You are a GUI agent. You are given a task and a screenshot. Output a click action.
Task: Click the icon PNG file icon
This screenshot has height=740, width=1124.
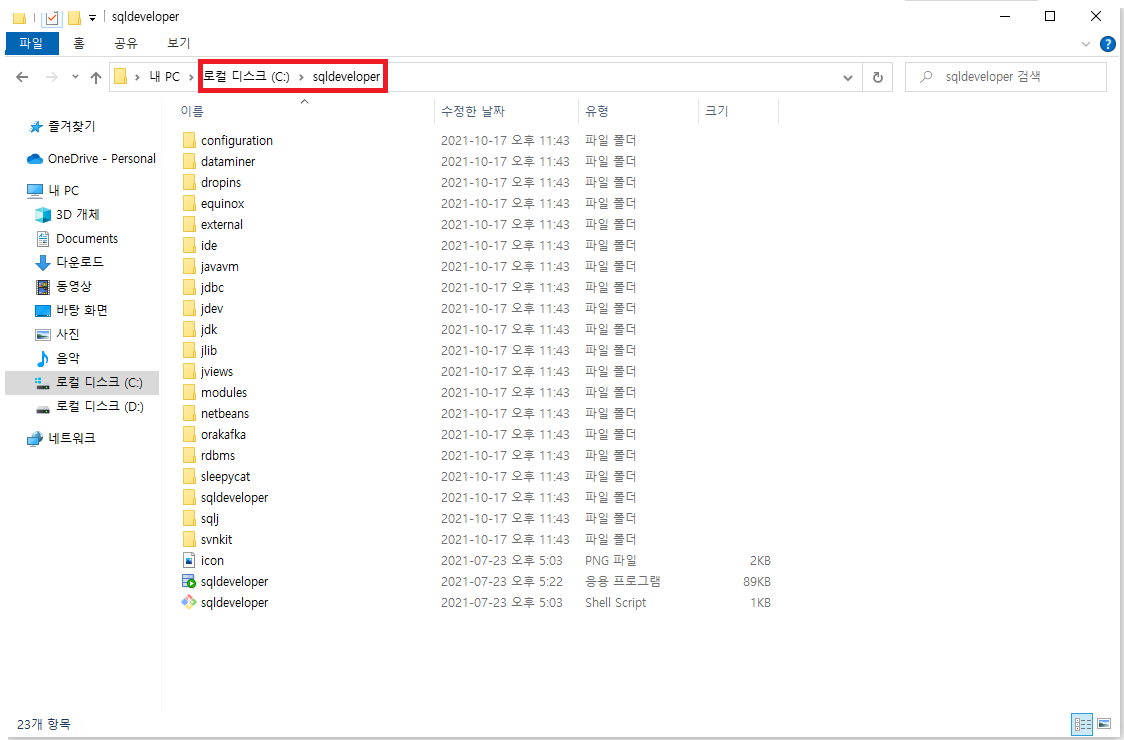pos(189,560)
